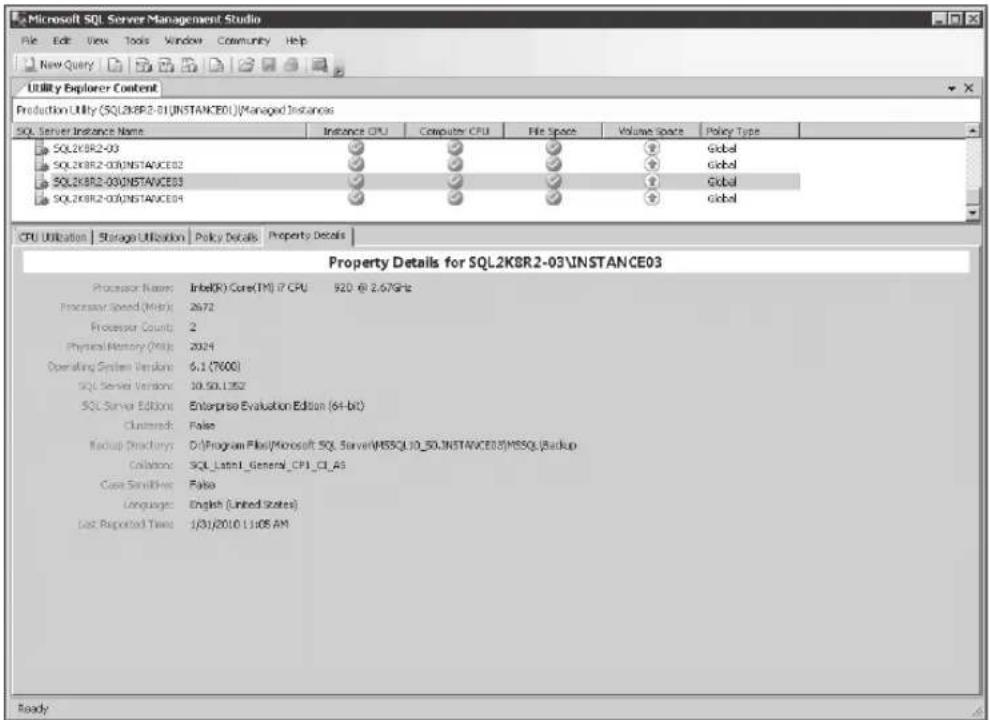
Task: Click Volume Space arrow icon for INSTANCE03
Action: pyautogui.click(x=652, y=181)
